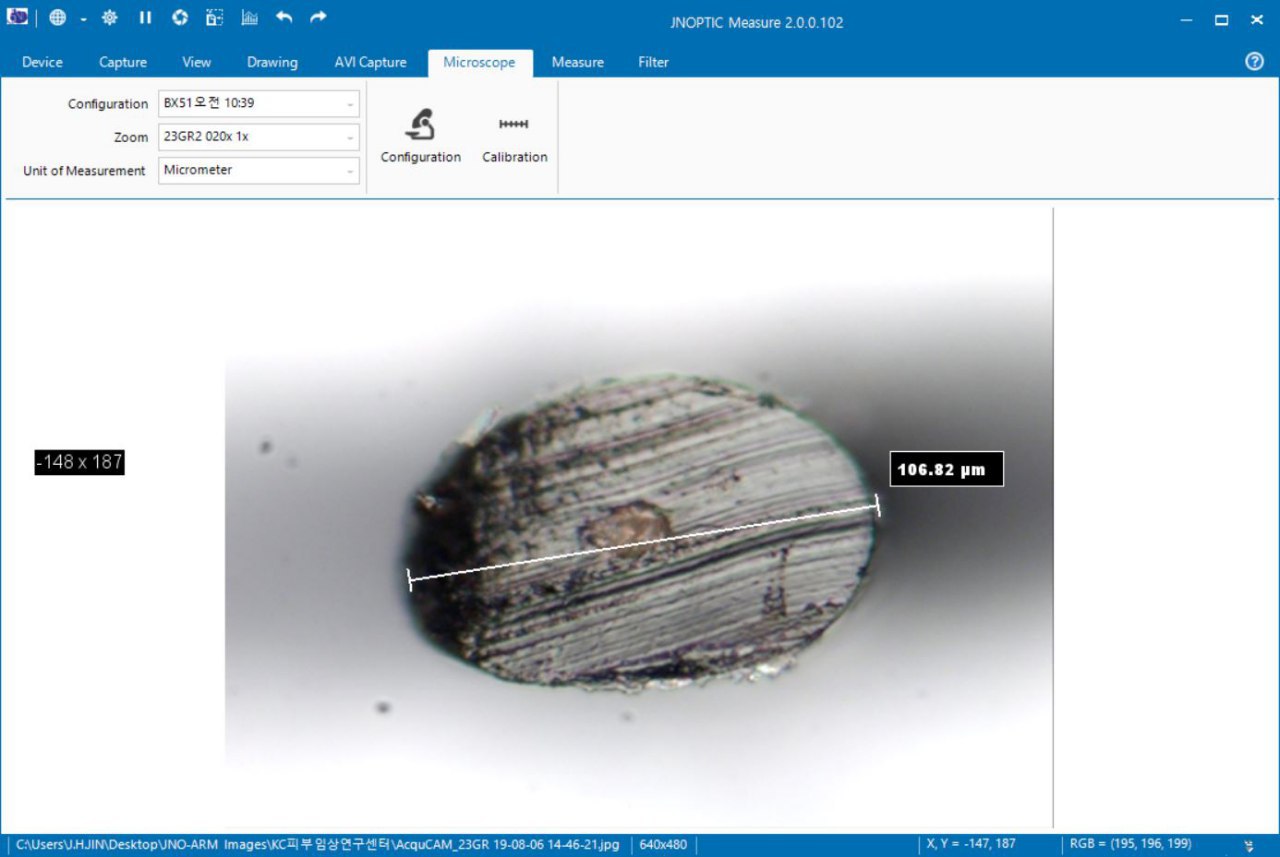Click the globe icon in title bar
Screen dimensions: 1280x857
pos(57,18)
